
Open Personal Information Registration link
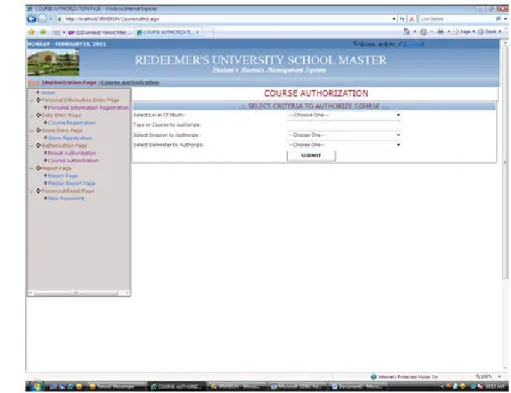click(x=88, y=108)
